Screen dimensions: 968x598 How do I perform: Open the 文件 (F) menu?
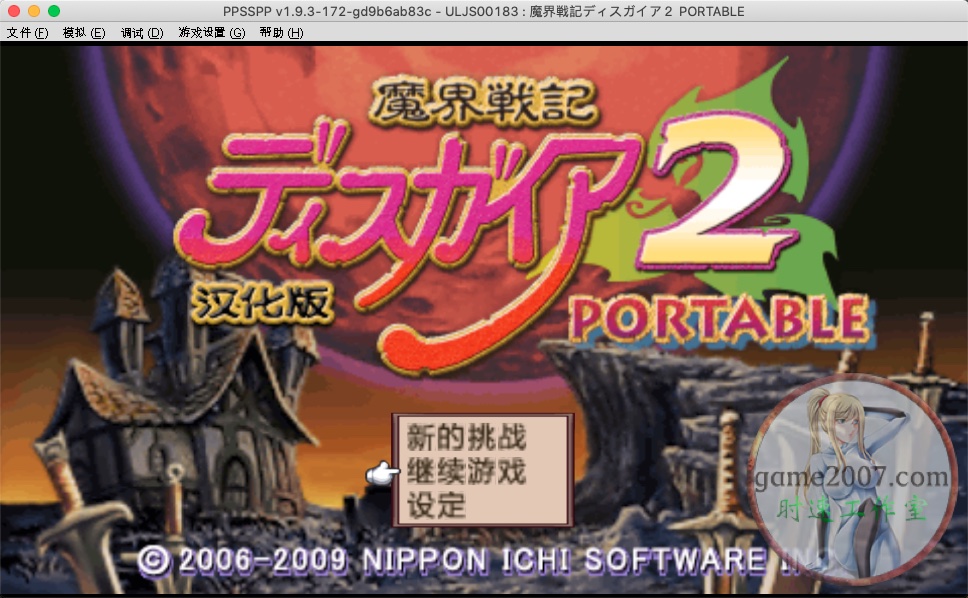27,33
